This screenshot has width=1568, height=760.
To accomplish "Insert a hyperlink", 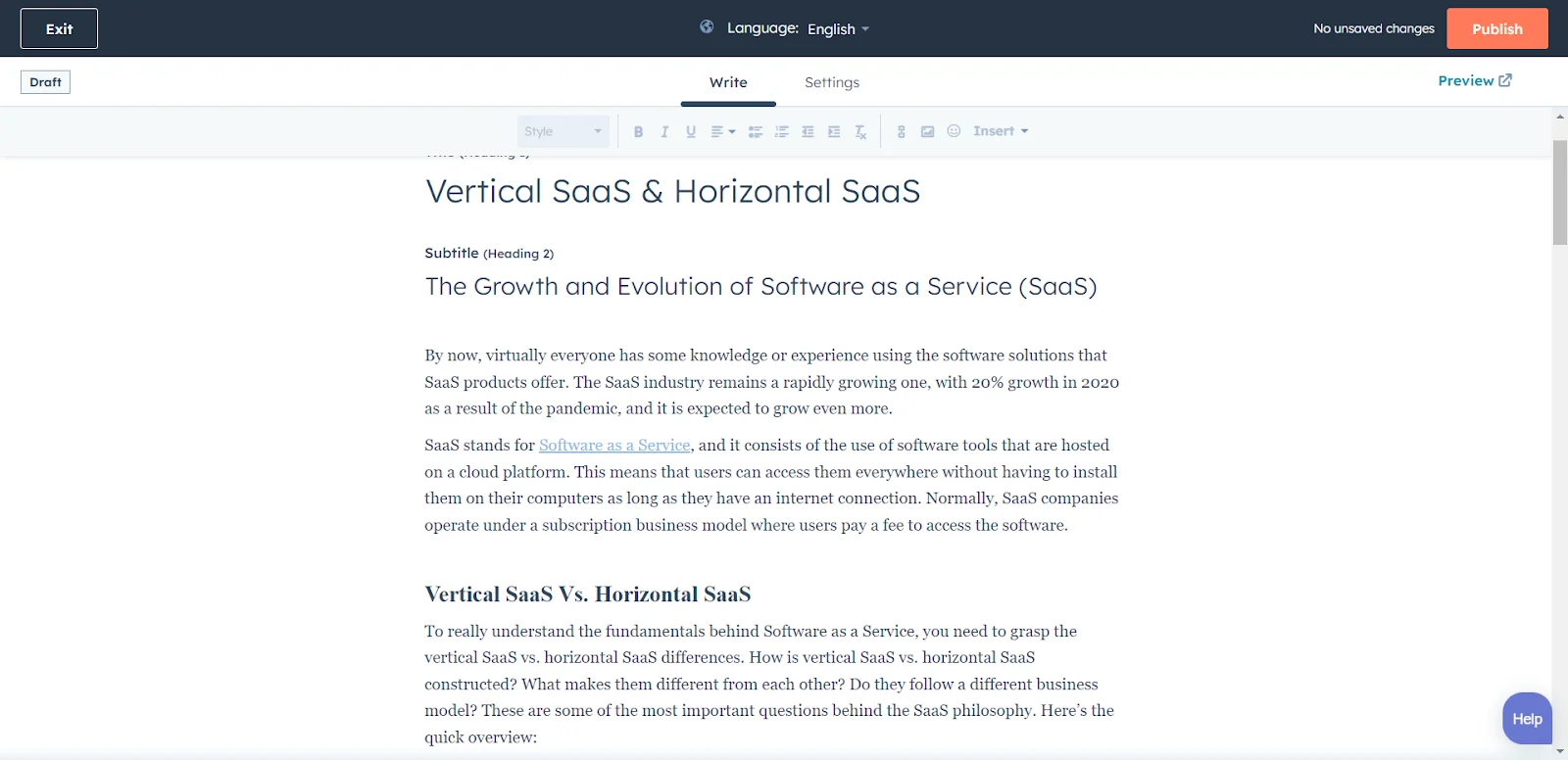I will click(x=902, y=131).
